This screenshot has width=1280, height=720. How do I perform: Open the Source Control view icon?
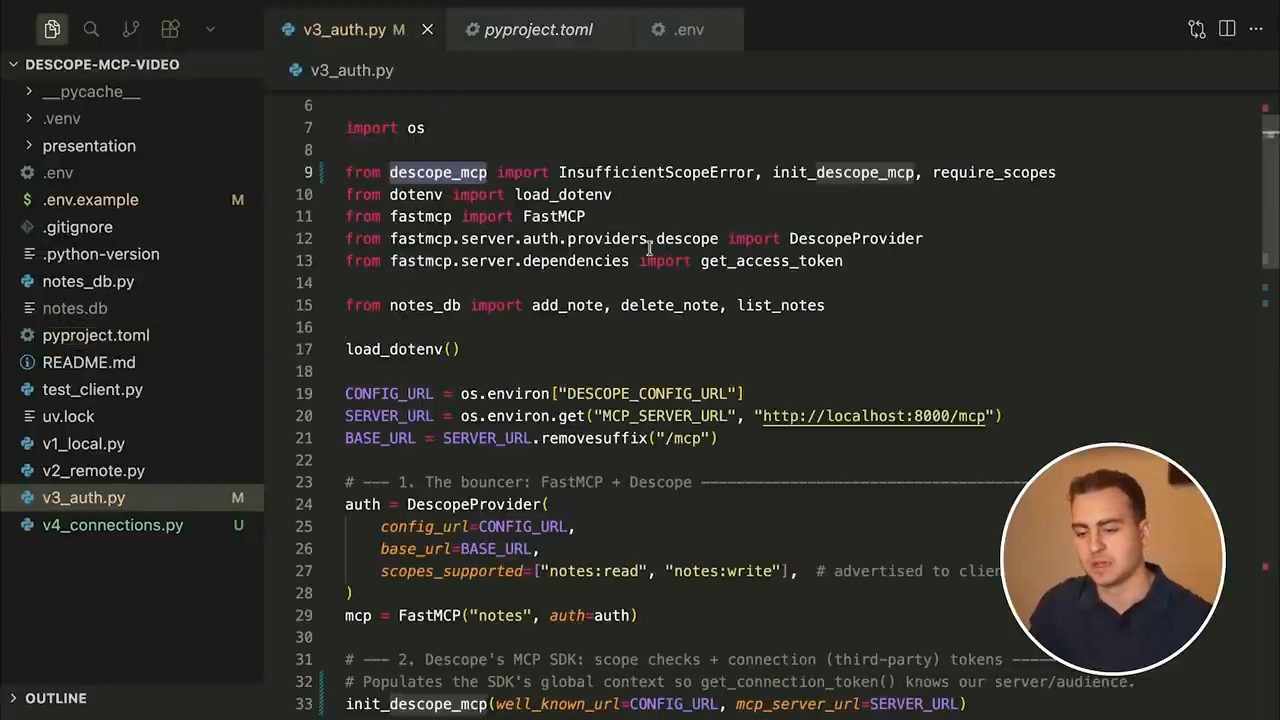point(131,29)
